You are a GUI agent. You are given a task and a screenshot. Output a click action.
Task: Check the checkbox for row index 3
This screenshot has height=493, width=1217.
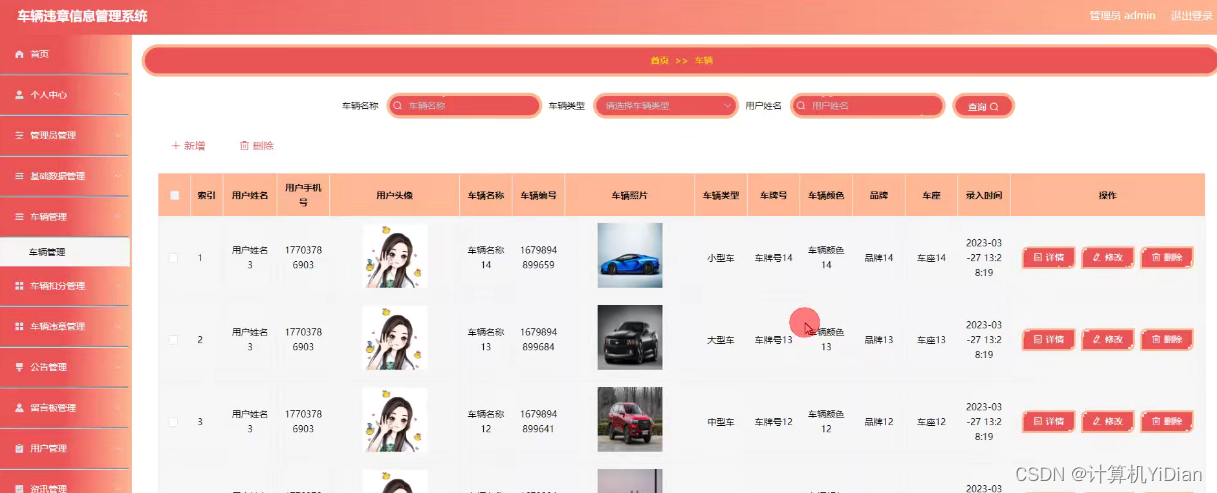click(x=173, y=422)
